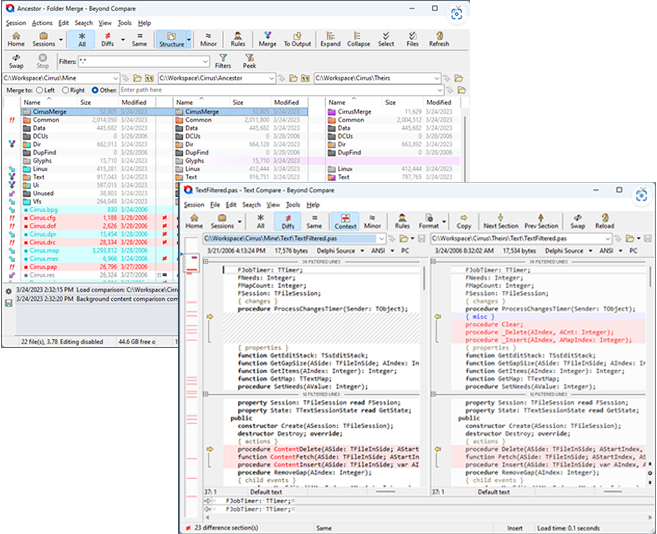Toggle the Context button in Text Compare
657x534 pixels.
(x=346, y=221)
